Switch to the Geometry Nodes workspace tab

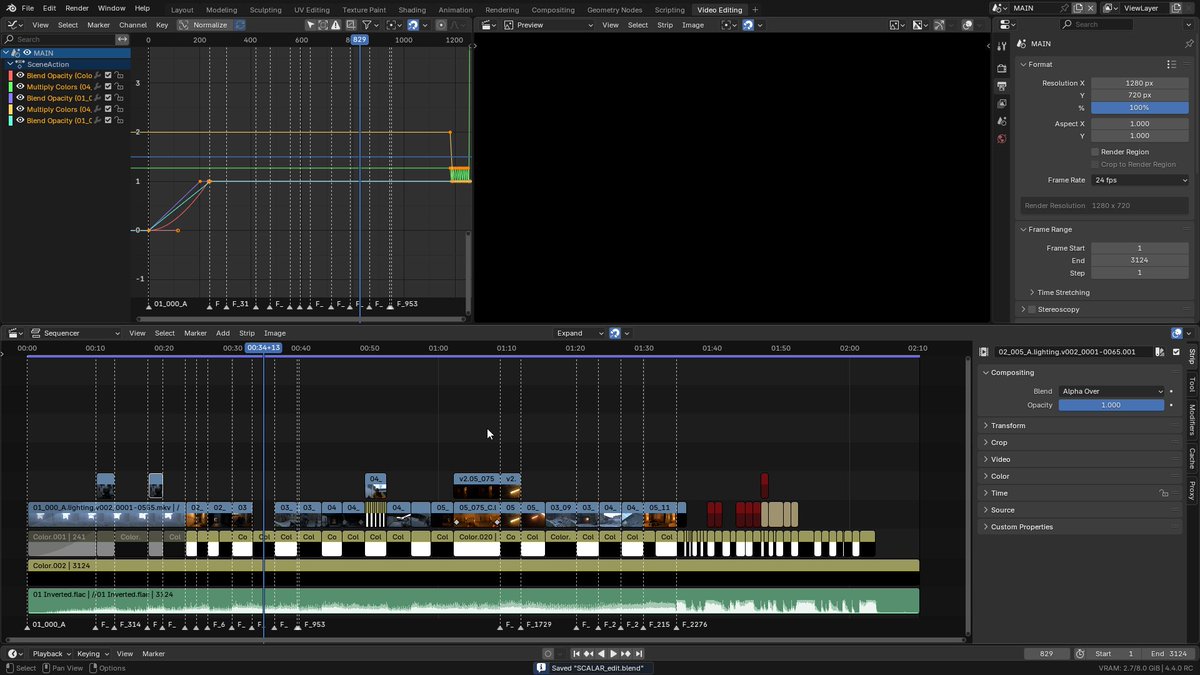coord(615,9)
